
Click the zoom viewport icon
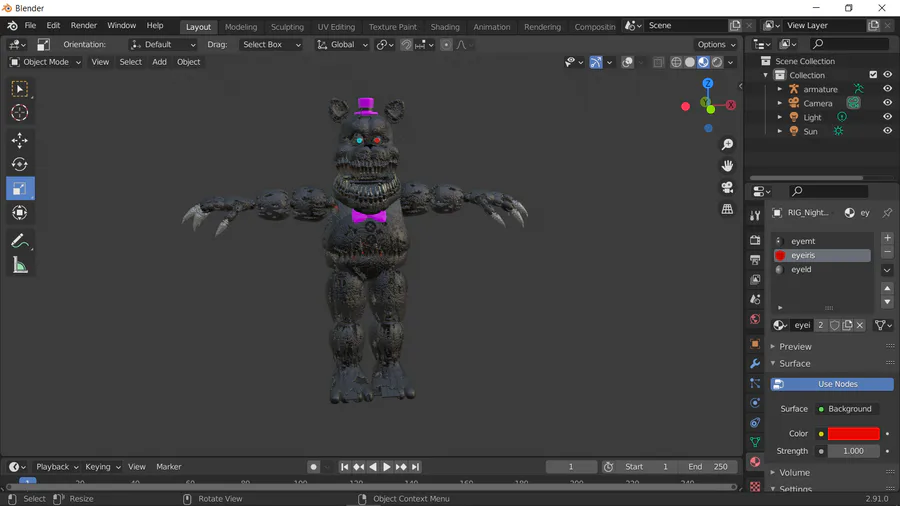727,145
